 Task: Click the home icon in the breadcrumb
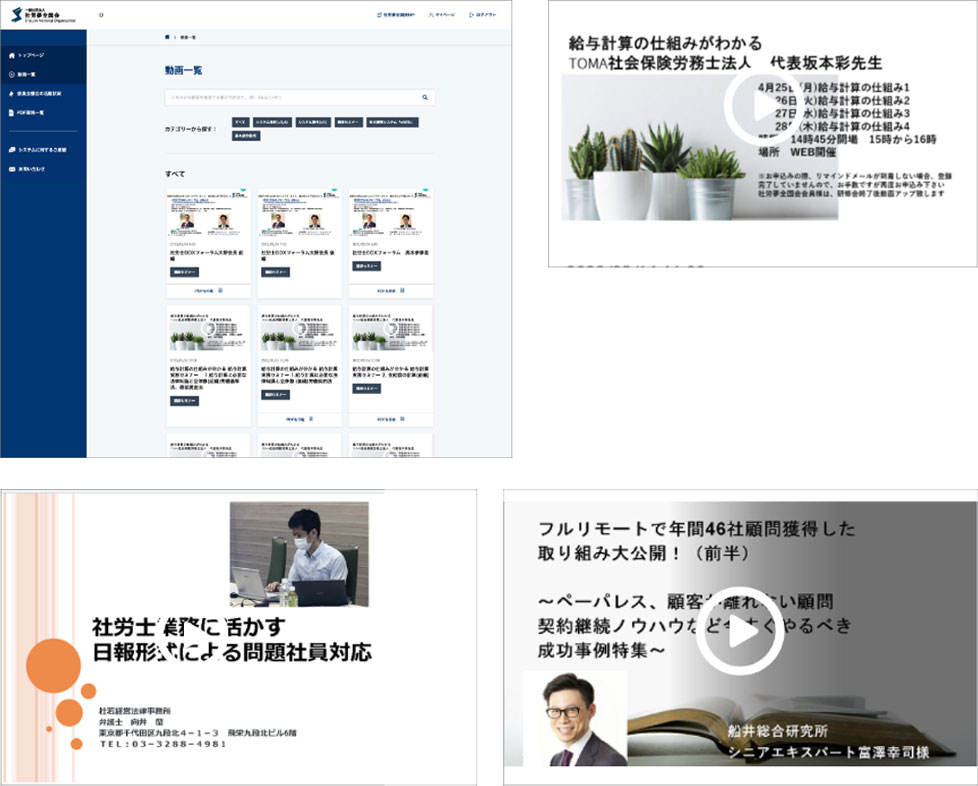[x=167, y=37]
